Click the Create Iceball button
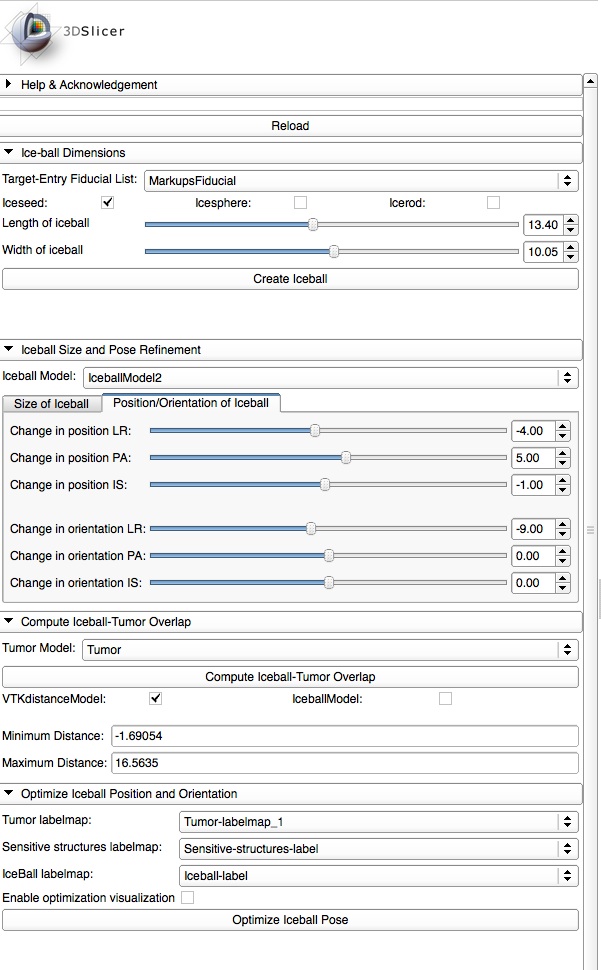The image size is (601, 970). pos(290,279)
